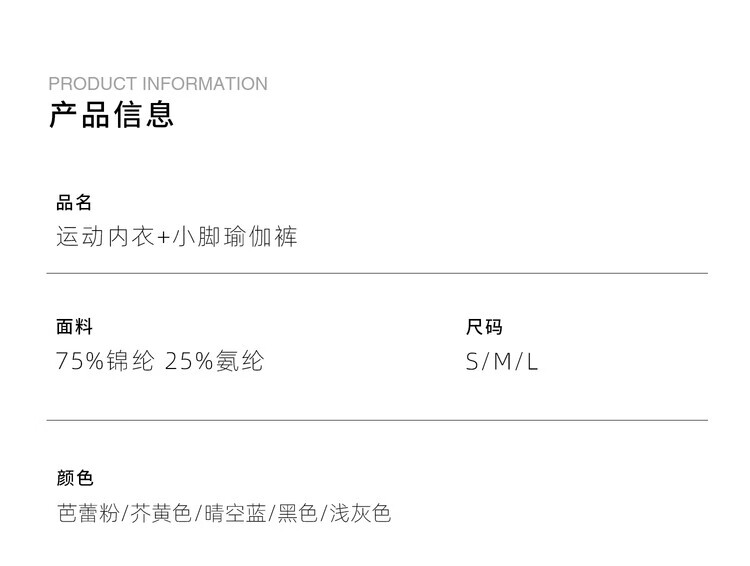Image resolution: width=750 pixels, height=566 pixels.
Task: Select the 晴空蓝 color option
Action: click(235, 514)
